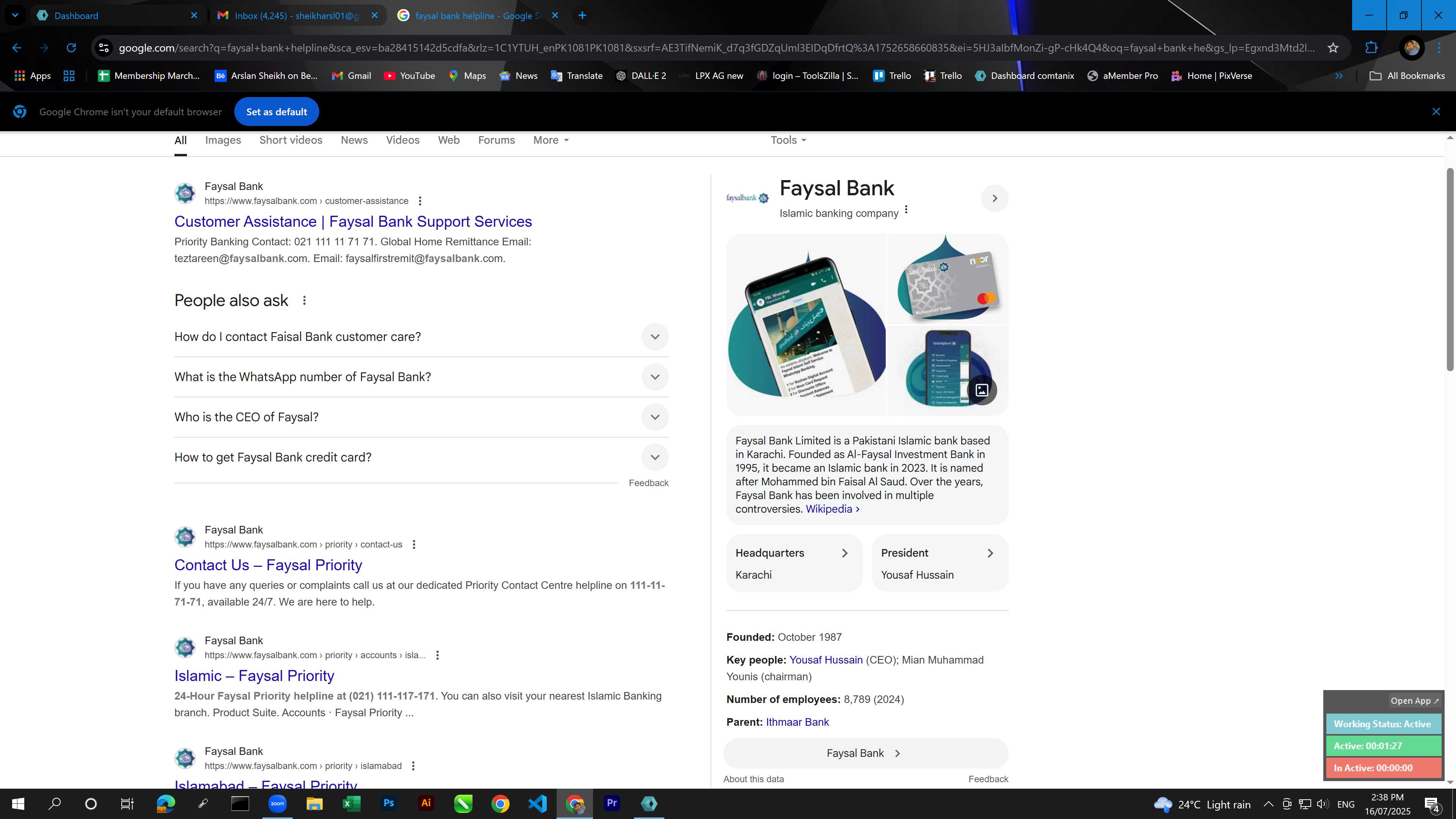Open the tab search dropdown arrow
This screenshot has height=819, width=1456.
click(15, 15)
